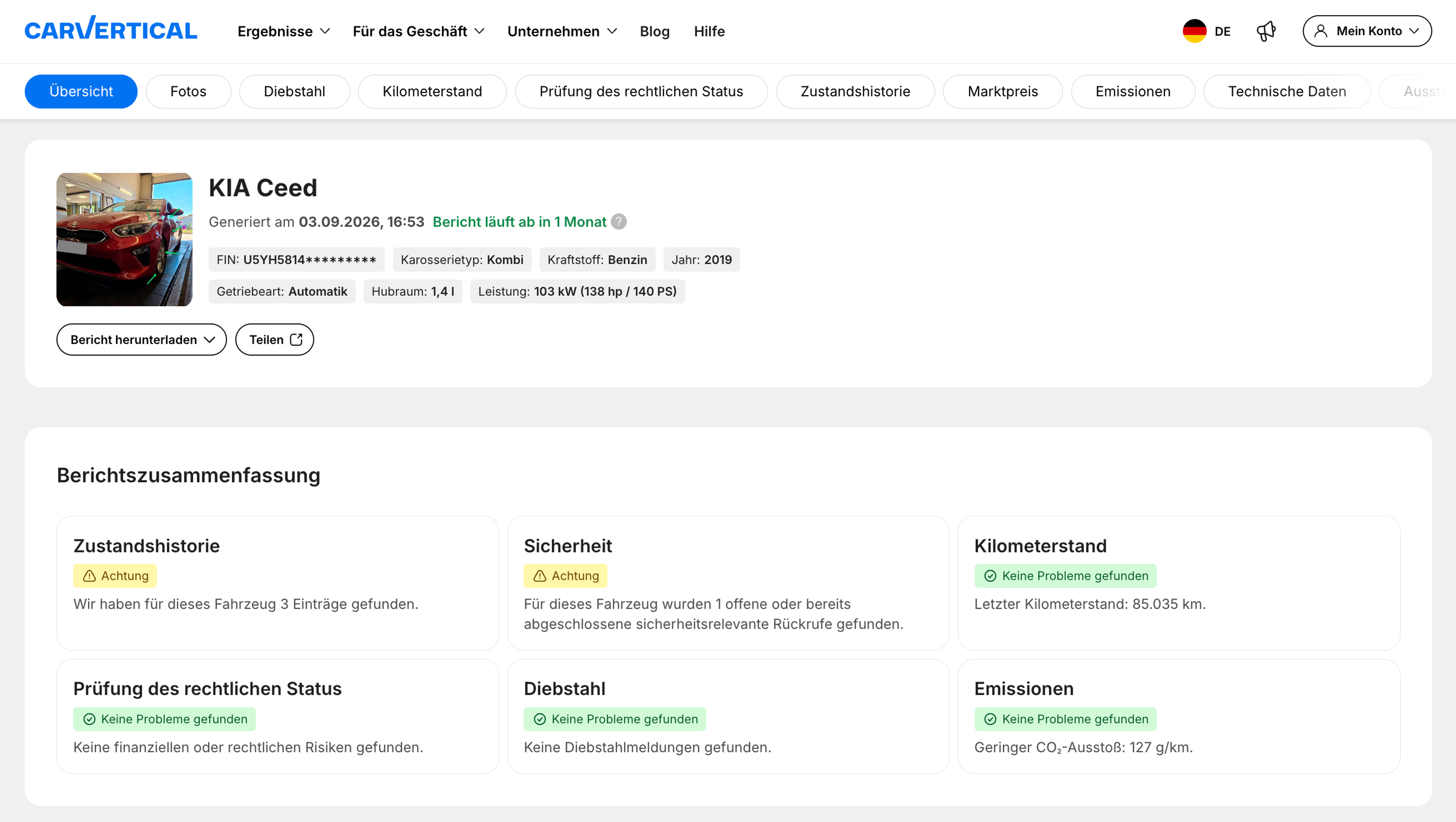Click the question mark beside report expiry

619,221
